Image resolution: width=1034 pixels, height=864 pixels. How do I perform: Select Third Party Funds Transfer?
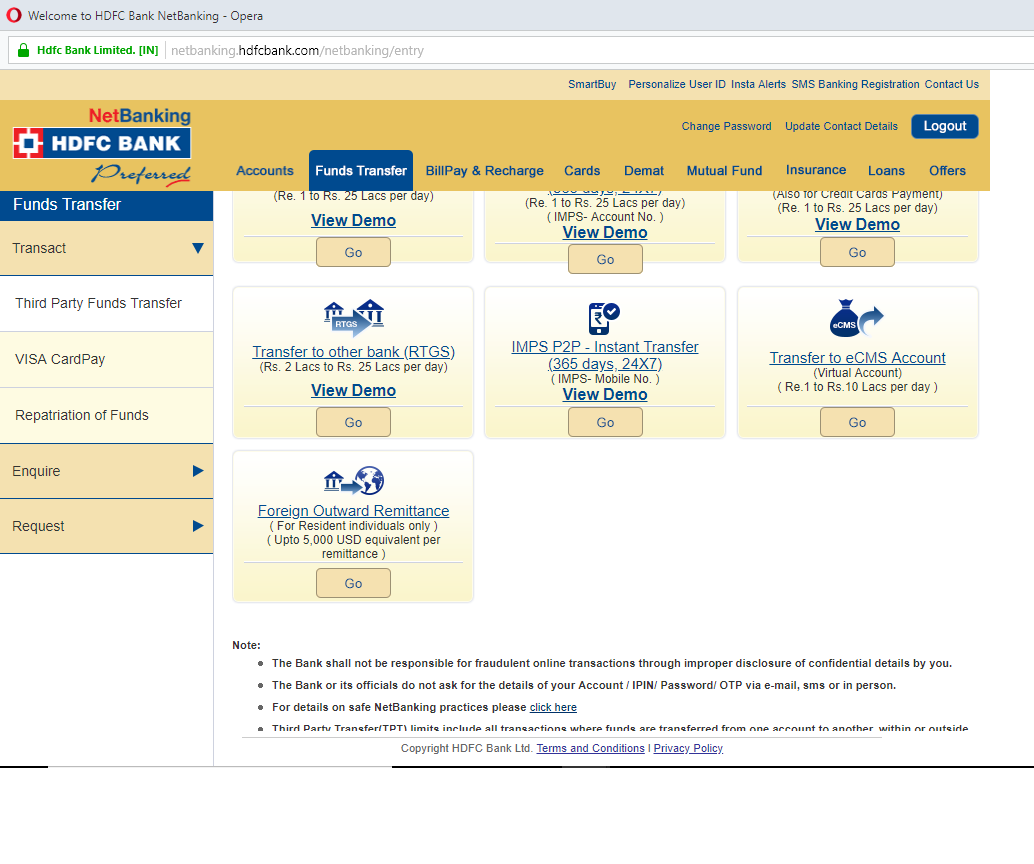point(98,303)
